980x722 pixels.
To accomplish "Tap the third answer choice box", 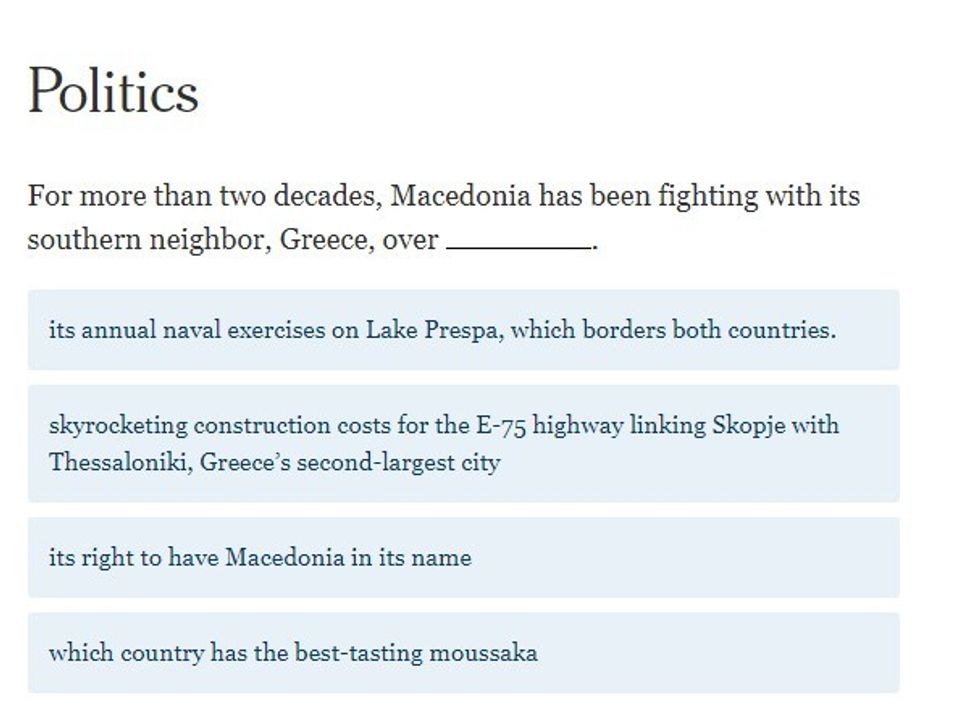I will 462,558.
